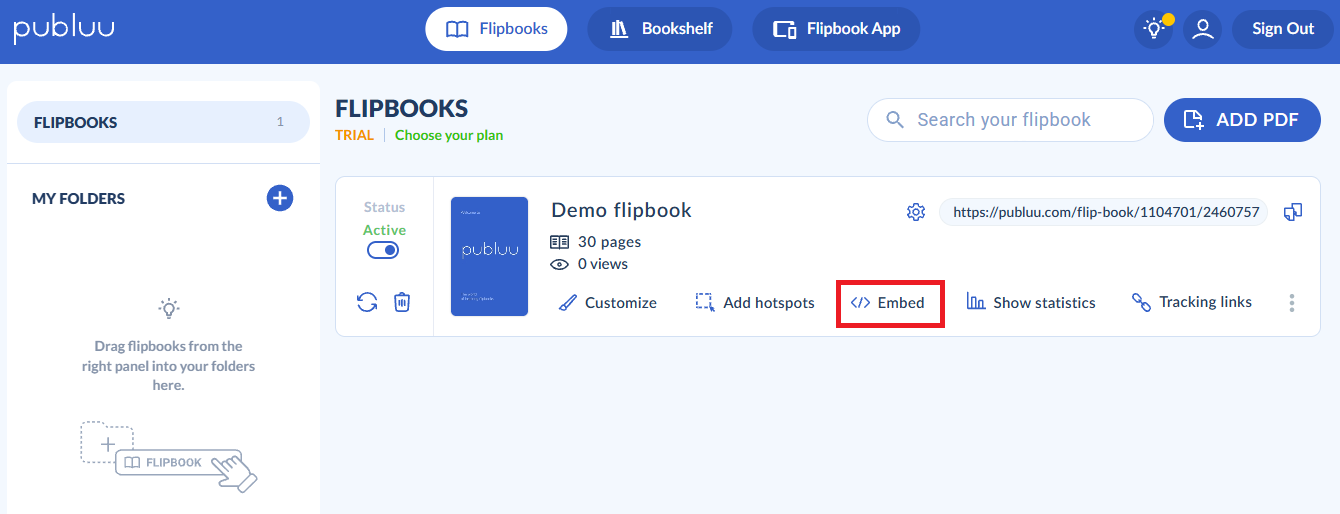The width and height of the screenshot is (1340, 514).
Task: Click the replace/refresh PDF icon
Action: click(x=367, y=302)
